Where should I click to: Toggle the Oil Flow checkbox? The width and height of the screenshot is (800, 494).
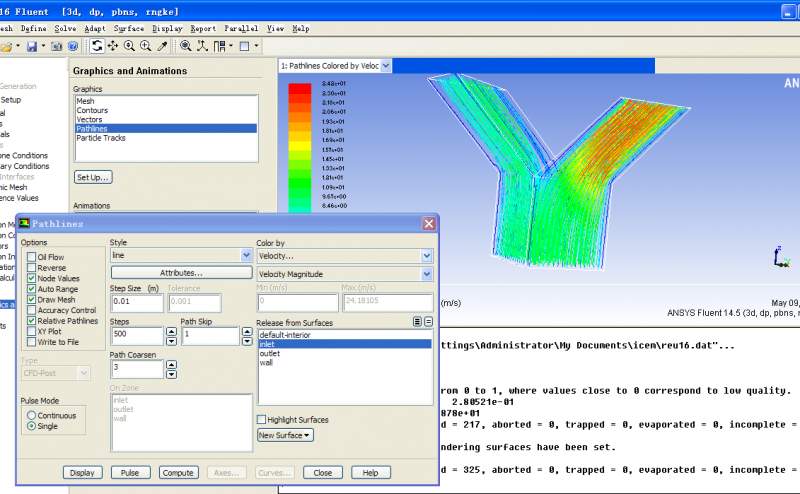coord(32,257)
